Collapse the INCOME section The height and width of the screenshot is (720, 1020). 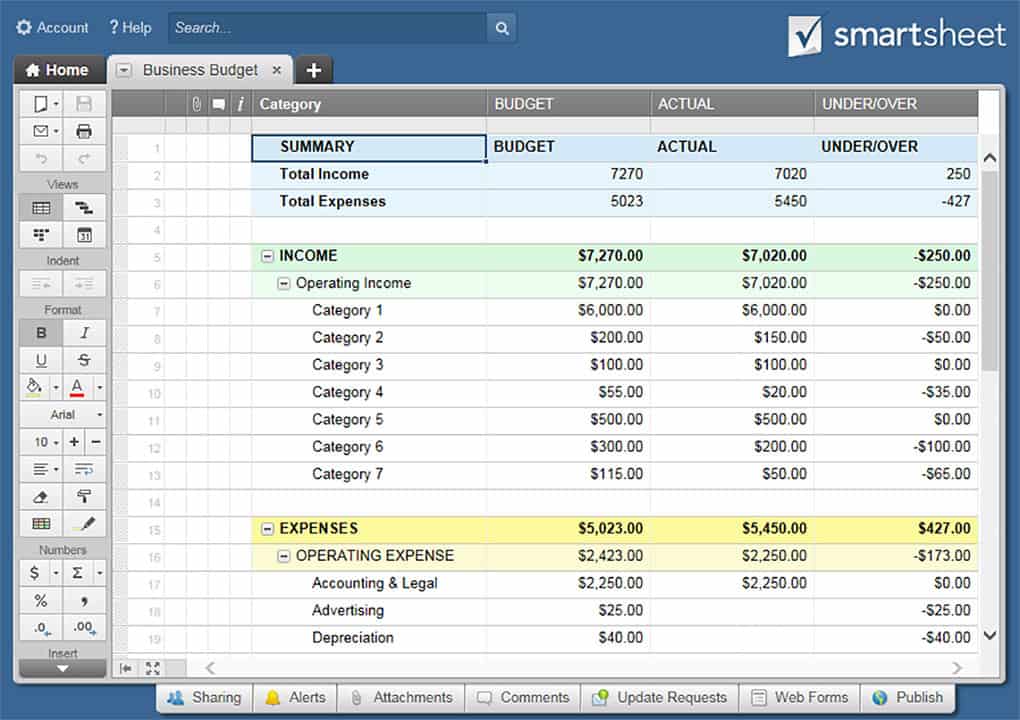tap(267, 256)
